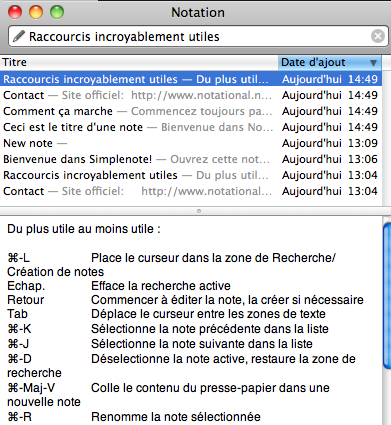
Task: Click the yellow minimize window button
Action: (36, 12)
